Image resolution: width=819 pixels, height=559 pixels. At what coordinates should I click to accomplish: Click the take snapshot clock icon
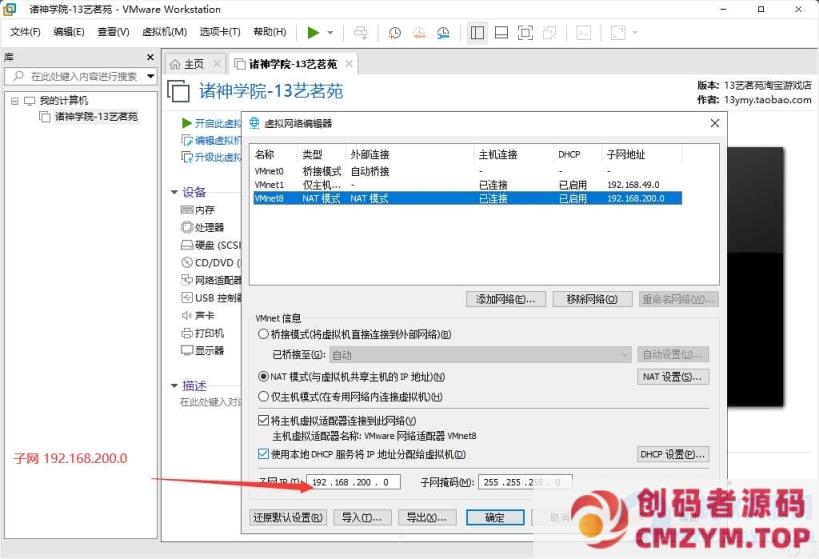(x=394, y=33)
